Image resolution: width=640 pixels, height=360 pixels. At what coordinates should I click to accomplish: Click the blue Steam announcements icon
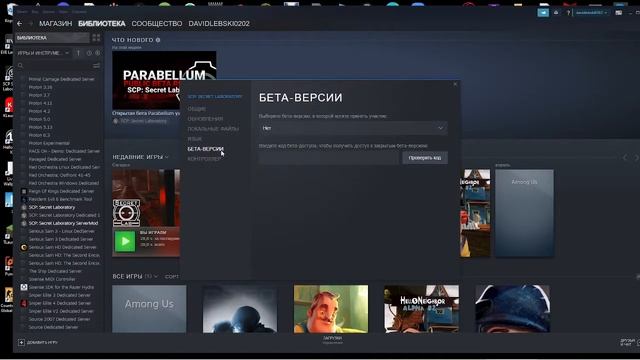click(x=543, y=13)
